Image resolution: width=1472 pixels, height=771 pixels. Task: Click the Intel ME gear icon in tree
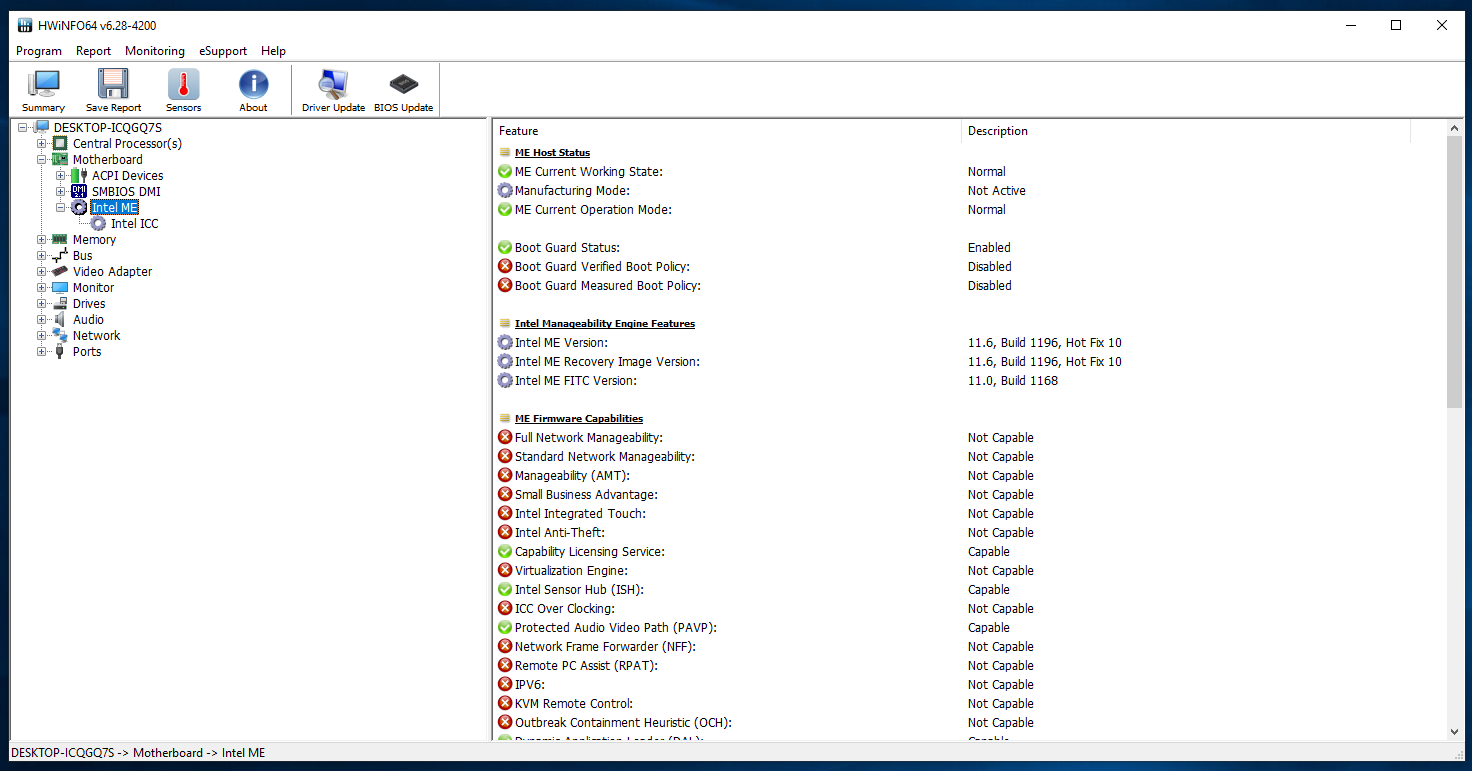click(x=79, y=208)
